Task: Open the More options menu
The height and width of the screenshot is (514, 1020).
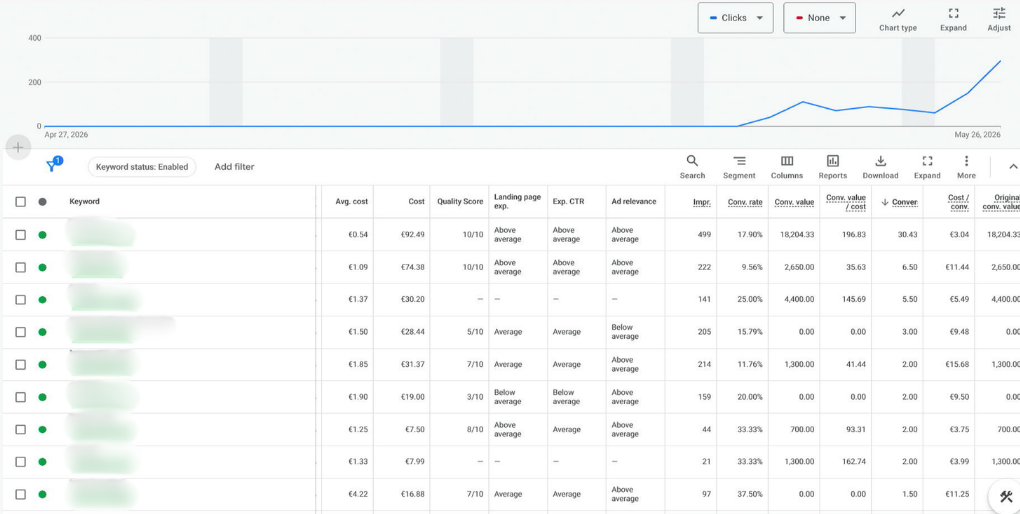Action: (x=966, y=167)
